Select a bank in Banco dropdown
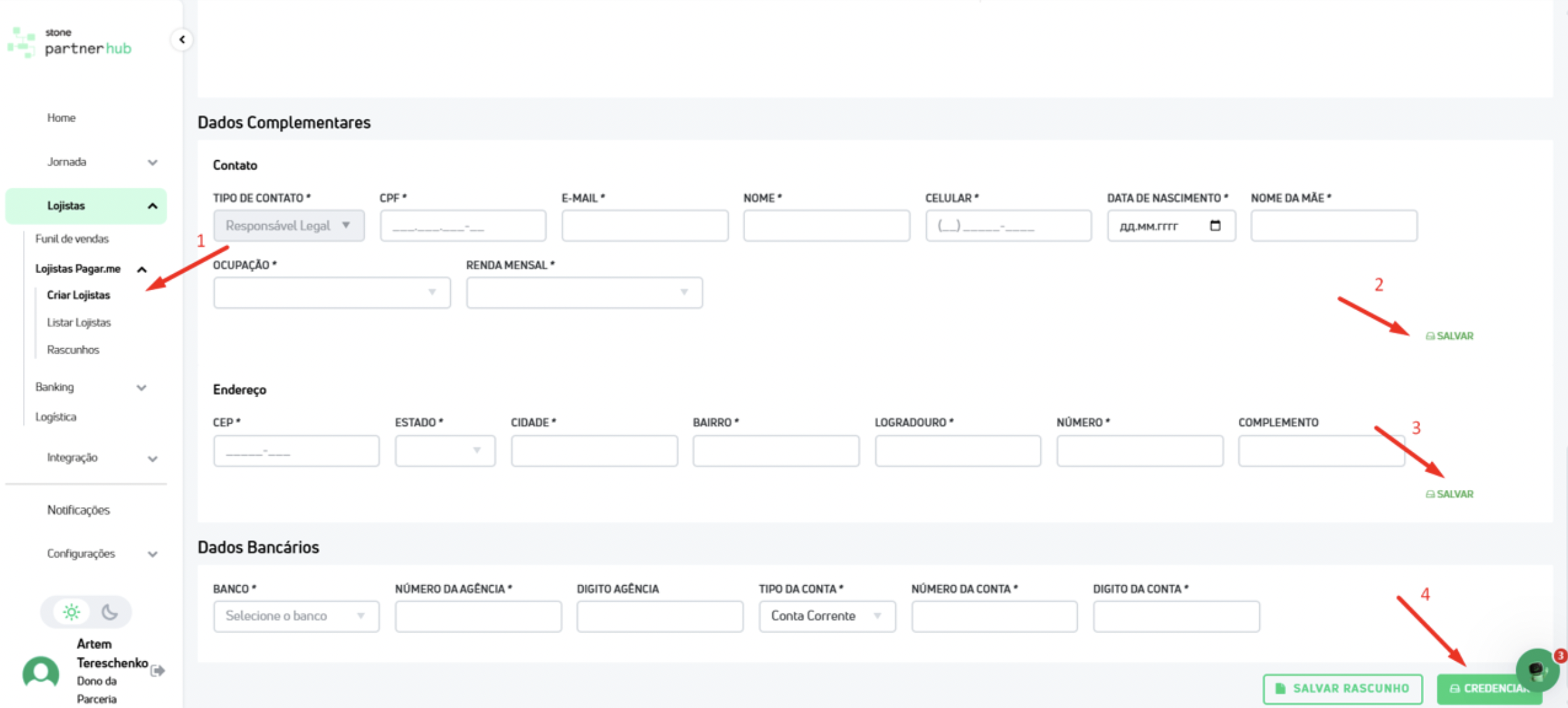The width and height of the screenshot is (1568, 708). pos(296,616)
